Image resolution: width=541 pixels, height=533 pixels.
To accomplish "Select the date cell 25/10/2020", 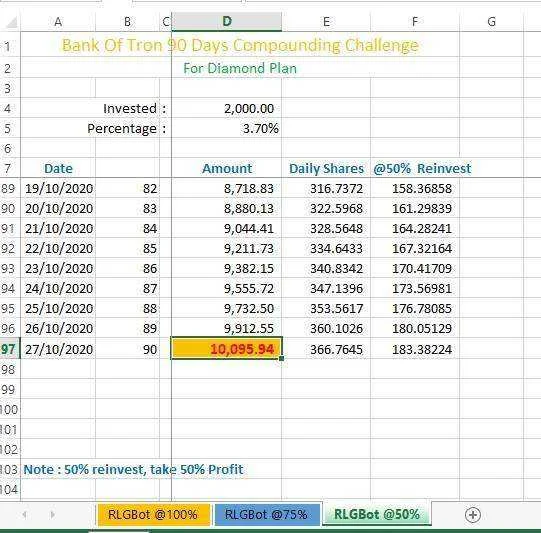I will coord(59,308).
